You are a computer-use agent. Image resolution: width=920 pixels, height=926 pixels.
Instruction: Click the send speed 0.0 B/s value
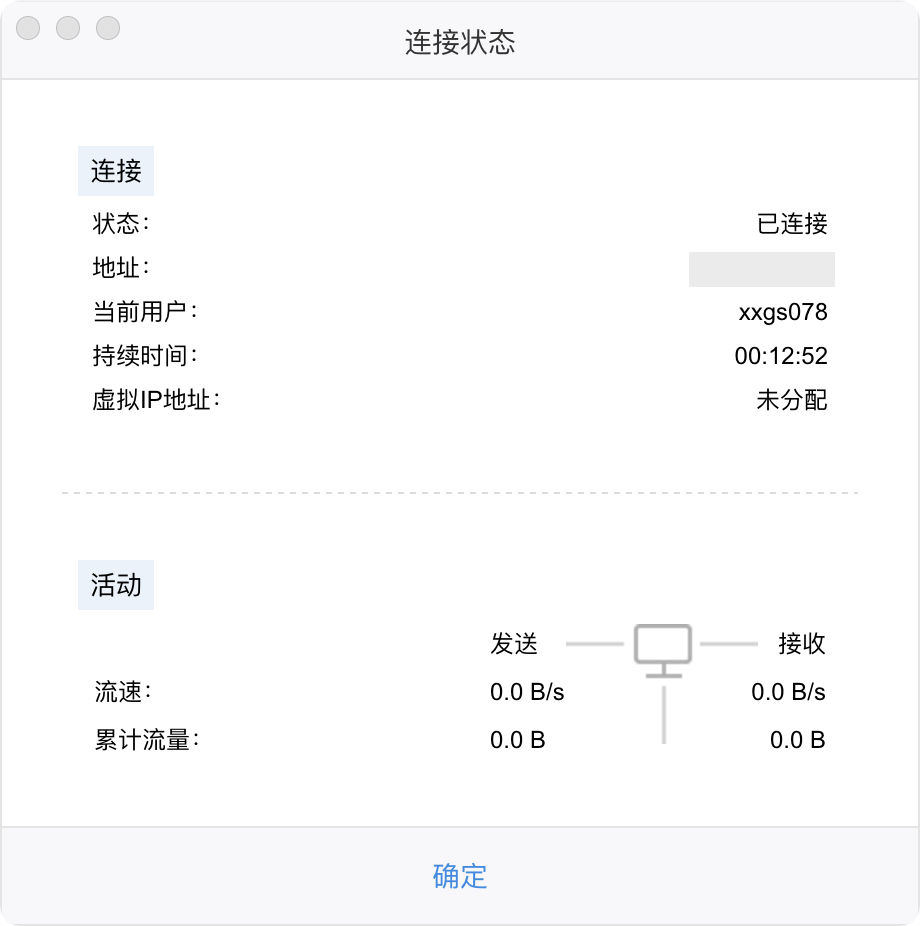click(527, 692)
